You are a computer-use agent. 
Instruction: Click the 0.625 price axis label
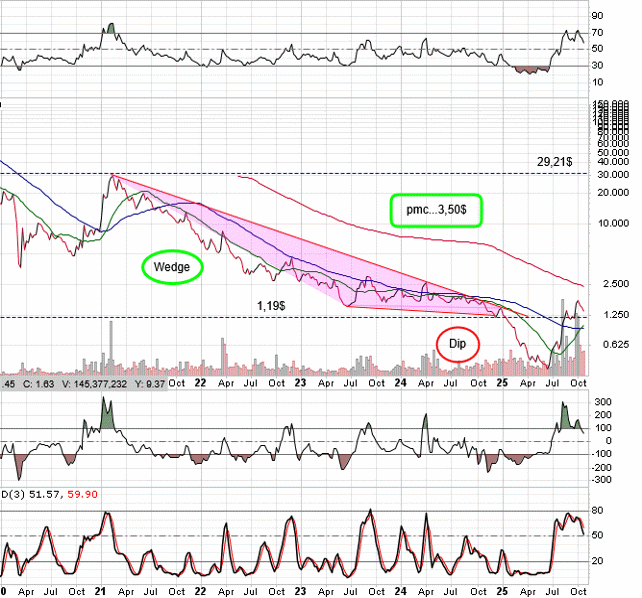(x=609, y=345)
